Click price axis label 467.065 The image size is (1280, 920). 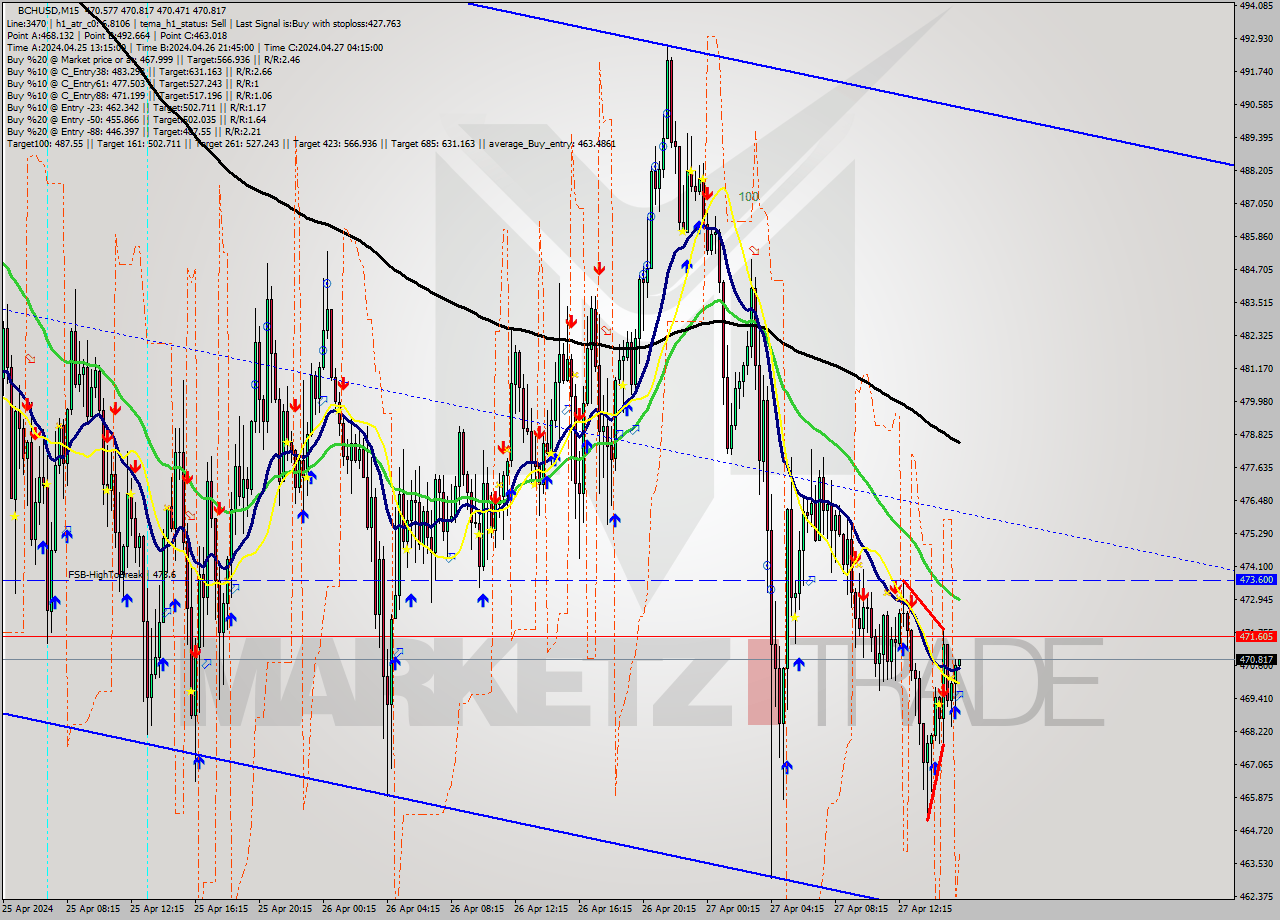[1256, 764]
